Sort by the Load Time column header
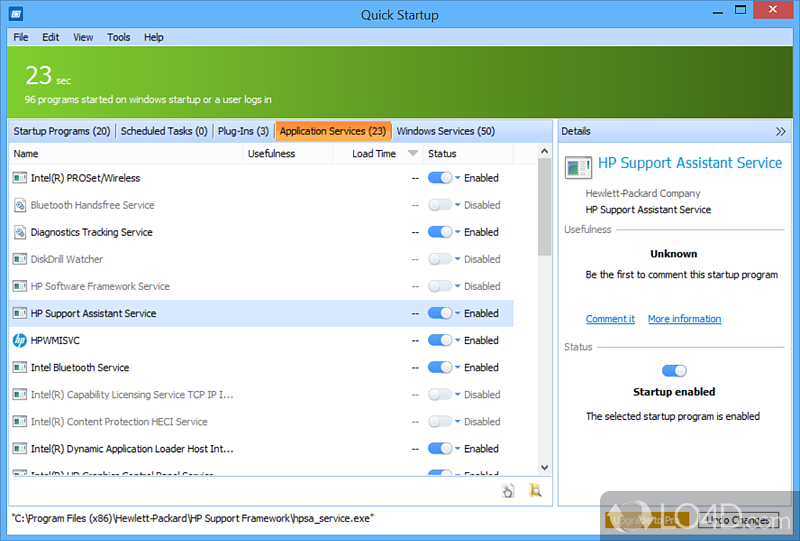Image resolution: width=800 pixels, height=541 pixels. click(378, 154)
